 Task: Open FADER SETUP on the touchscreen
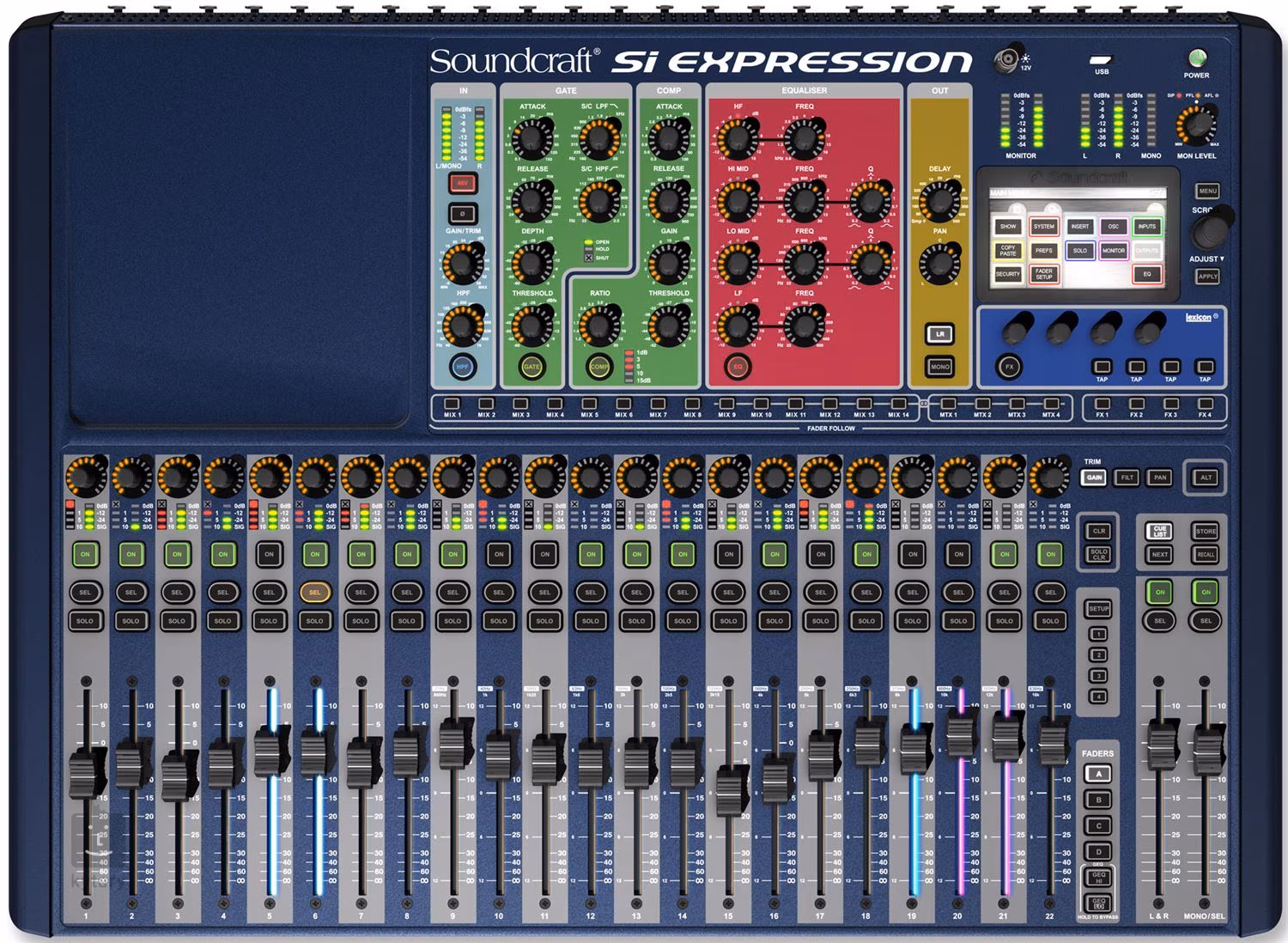pos(1043,274)
